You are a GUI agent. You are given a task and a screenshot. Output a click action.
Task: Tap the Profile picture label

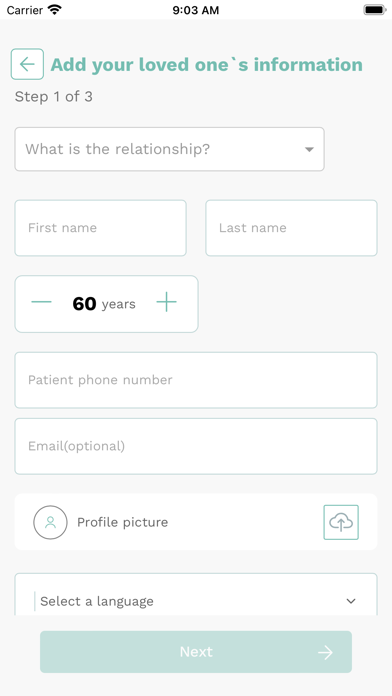[x=123, y=522]
